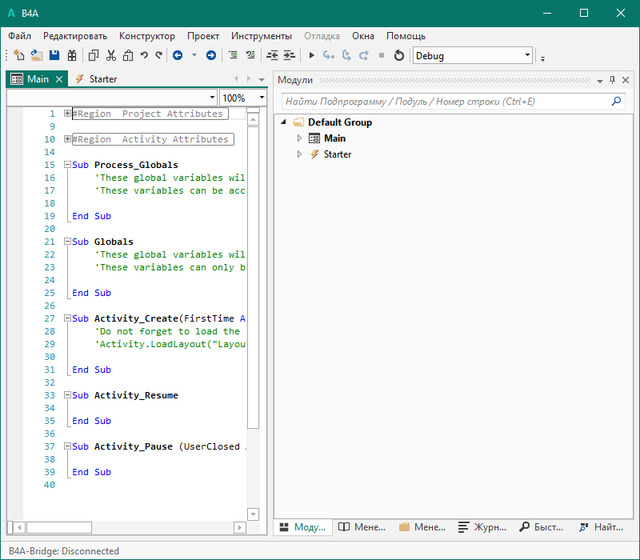Screen dimensions: 640x560
Task: Collapse the Sub Activity_Create code block
Action: (67, 319)
